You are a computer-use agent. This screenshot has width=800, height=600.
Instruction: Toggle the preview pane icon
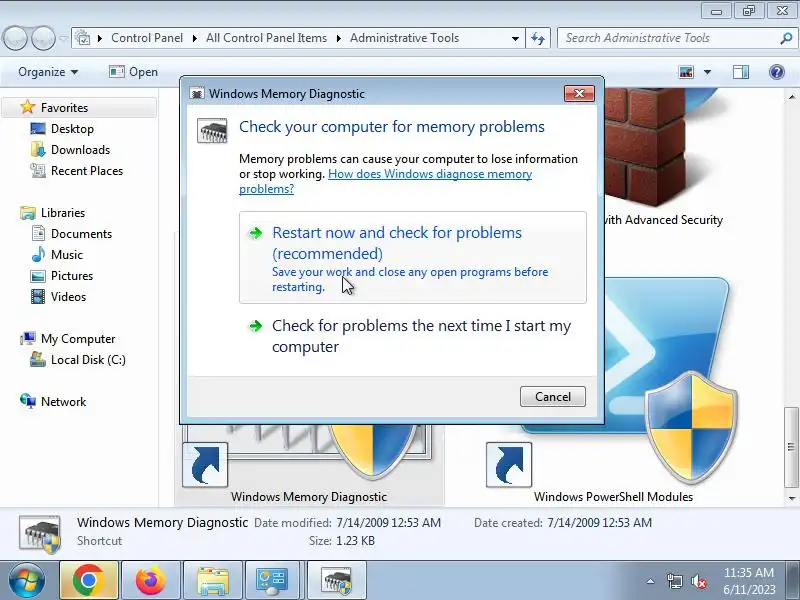(741, 72)
